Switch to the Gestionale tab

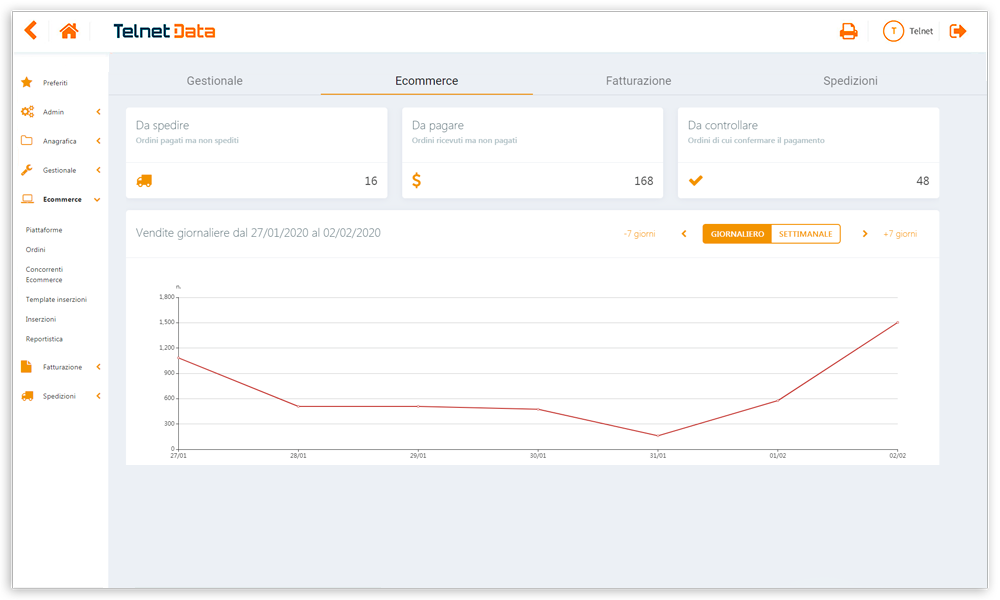pyautogui.click(x=214, y=81)
